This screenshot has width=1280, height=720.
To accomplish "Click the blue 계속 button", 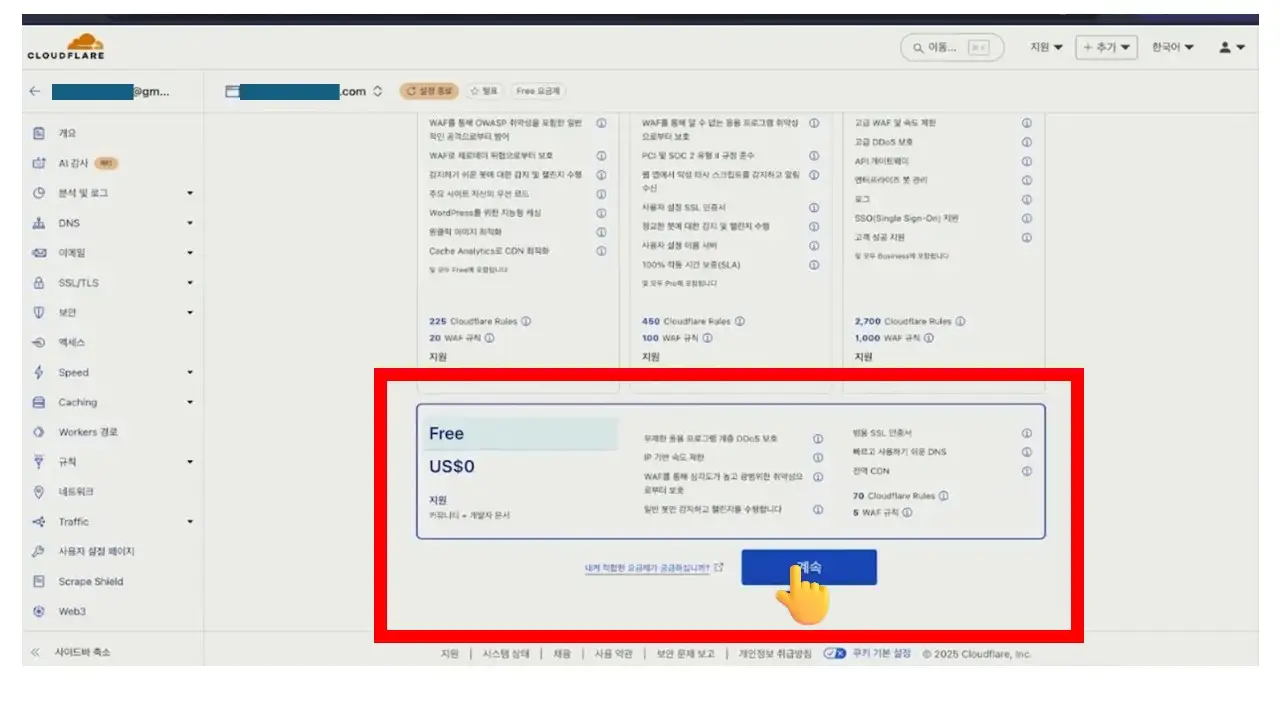I will [x=809, y=567].
